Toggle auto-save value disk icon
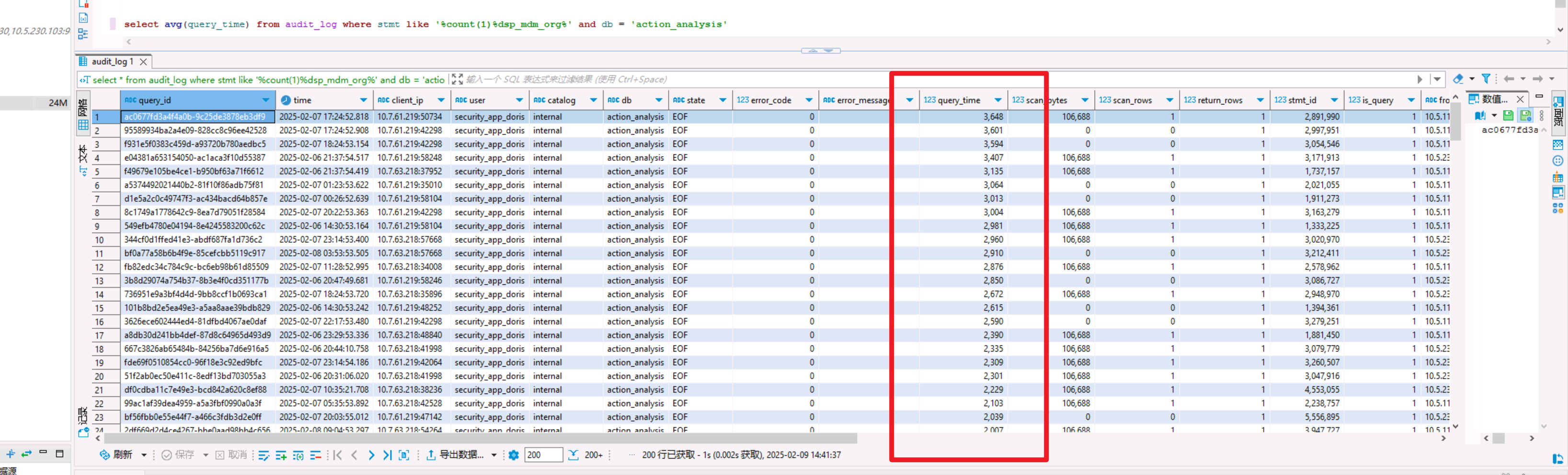Viewport: 1568px width, 475px height. click(1525, 115)
